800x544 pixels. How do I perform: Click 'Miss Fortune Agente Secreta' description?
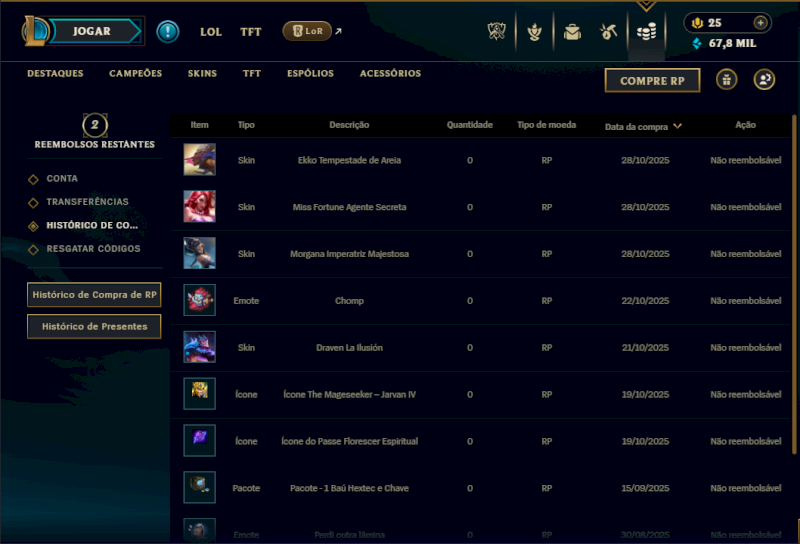point(349,207)
